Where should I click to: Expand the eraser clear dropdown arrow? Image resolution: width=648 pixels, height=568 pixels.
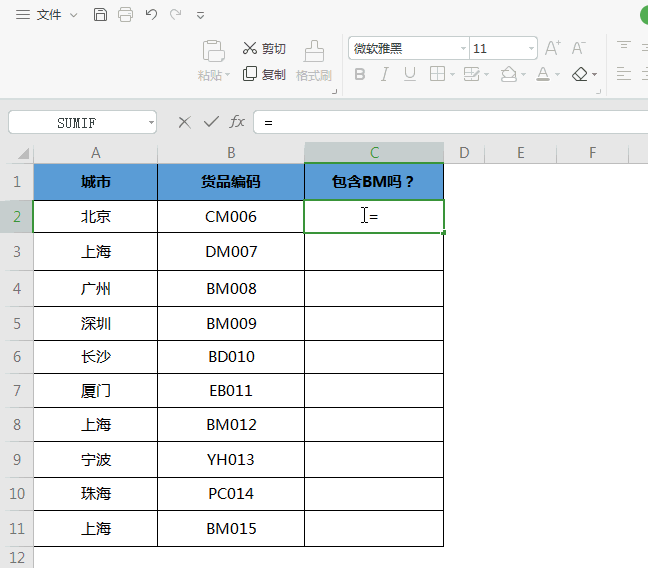point(594,75)
